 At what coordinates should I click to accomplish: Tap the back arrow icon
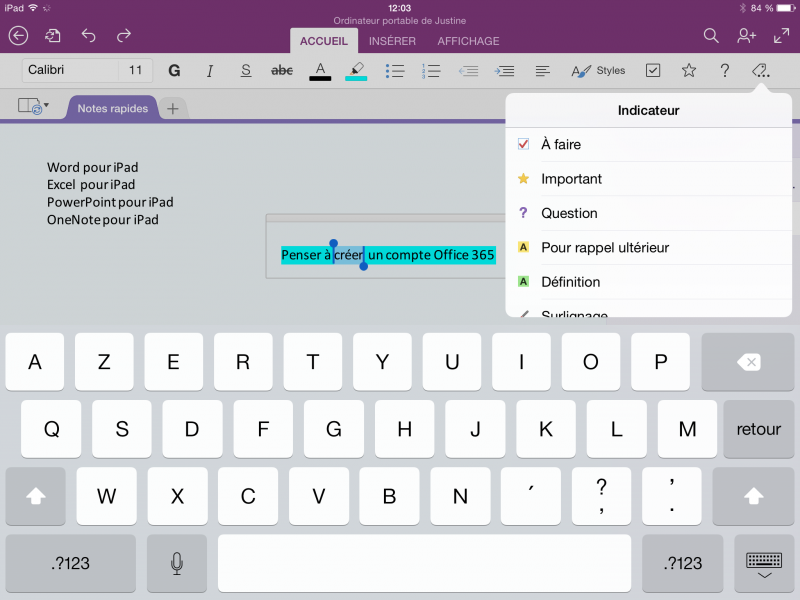[18, 36]
